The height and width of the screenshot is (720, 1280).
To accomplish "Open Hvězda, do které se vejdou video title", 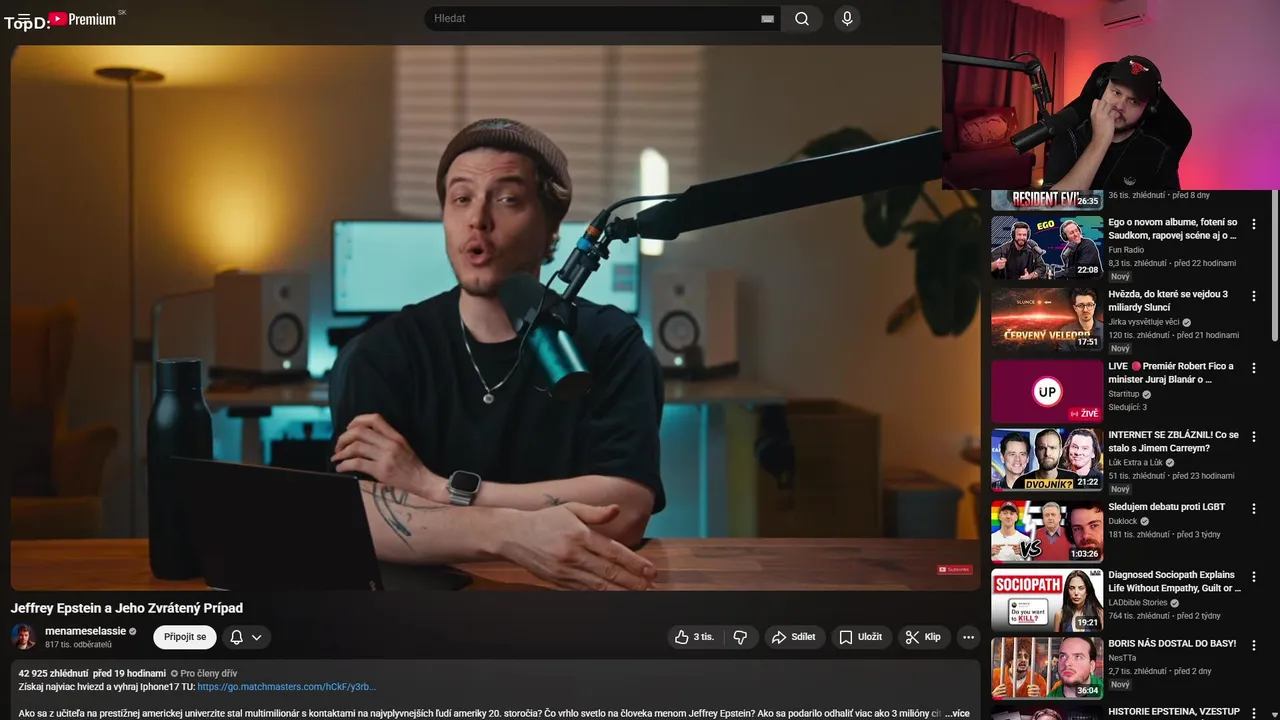I will 1168,301.
